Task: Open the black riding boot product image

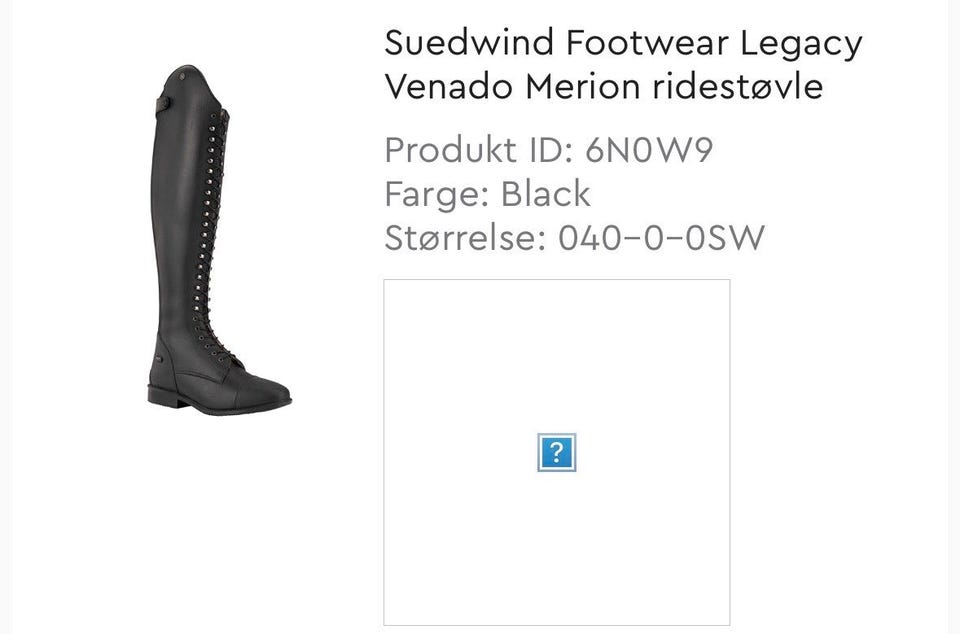Action: [x=219, y=240]
